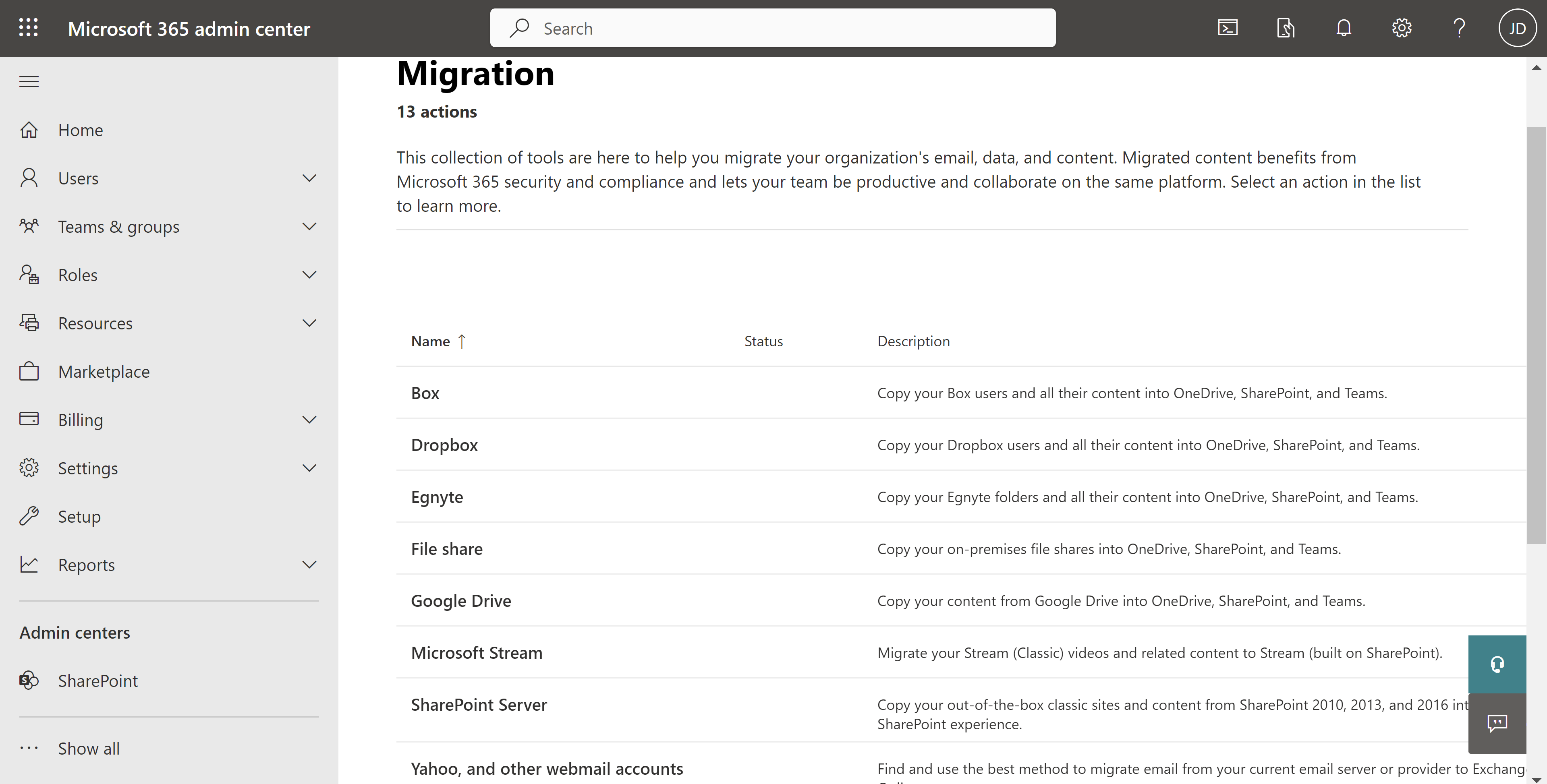1547x784 pixels.
Task: Click the email envelope icon in top bar
Action: pyautogui.click(x=1228, y=27)
